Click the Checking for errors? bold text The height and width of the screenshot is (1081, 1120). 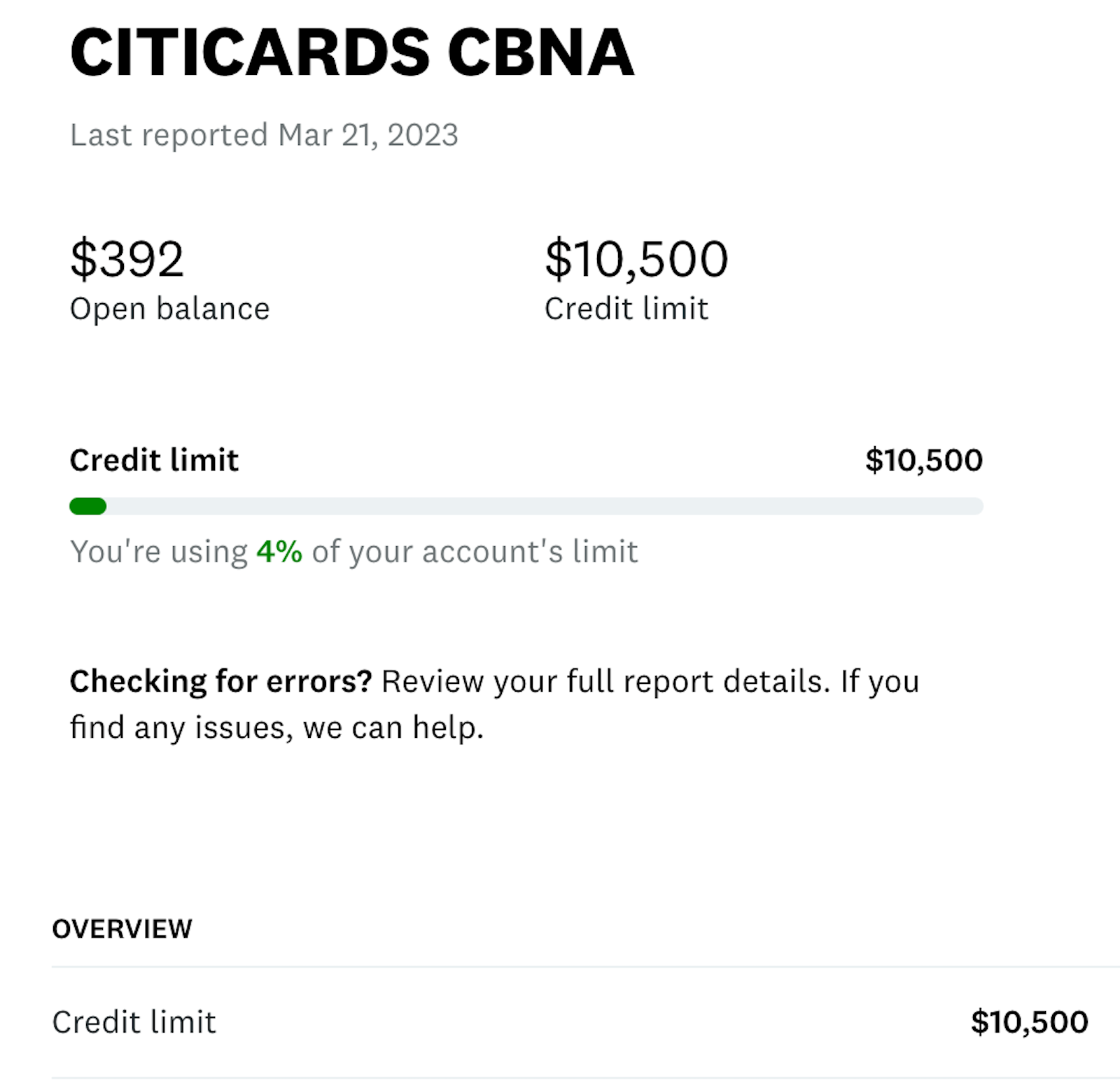click(221, 681)
